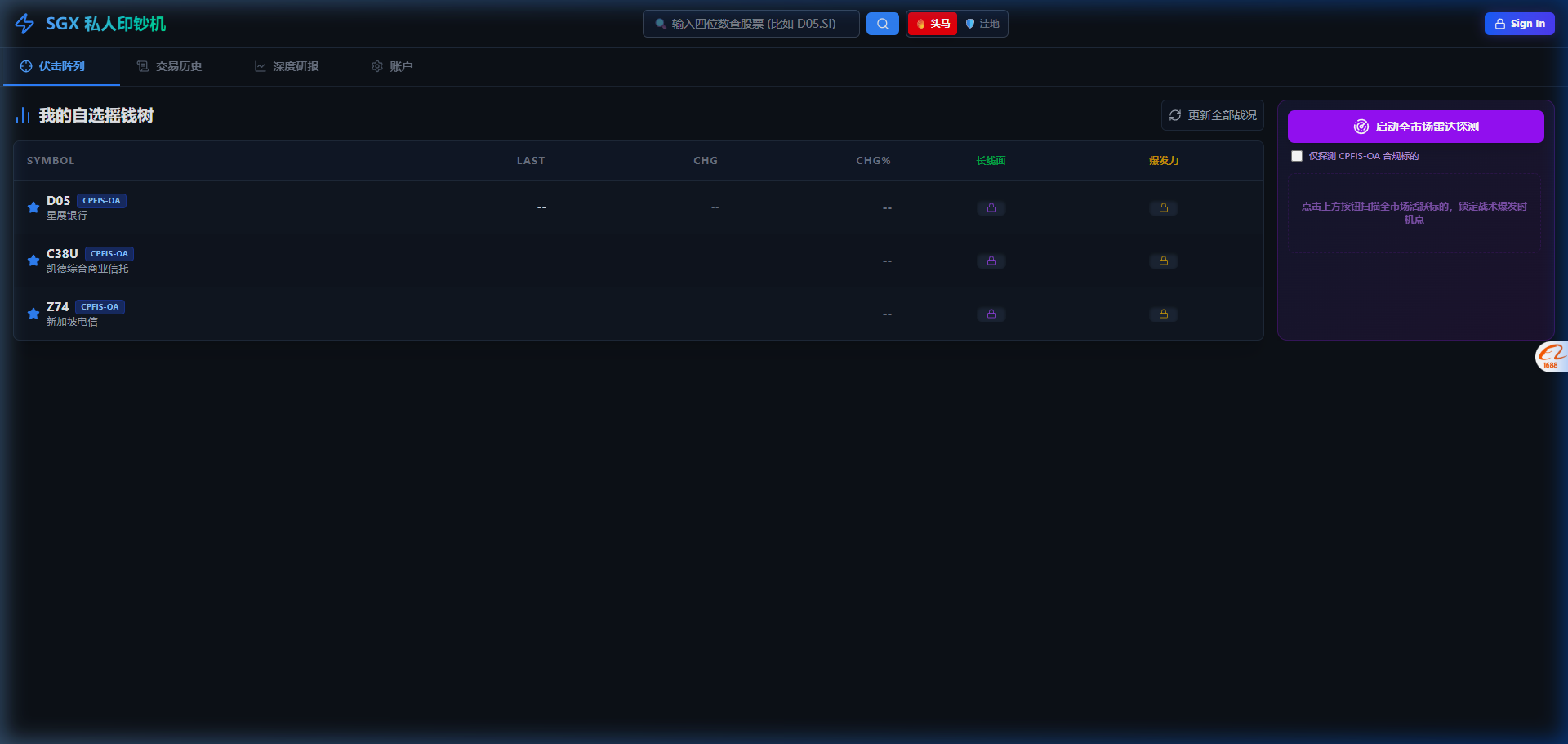Click the 新加坡电信 company name
1568x744 pixels.
click(72, 322)
